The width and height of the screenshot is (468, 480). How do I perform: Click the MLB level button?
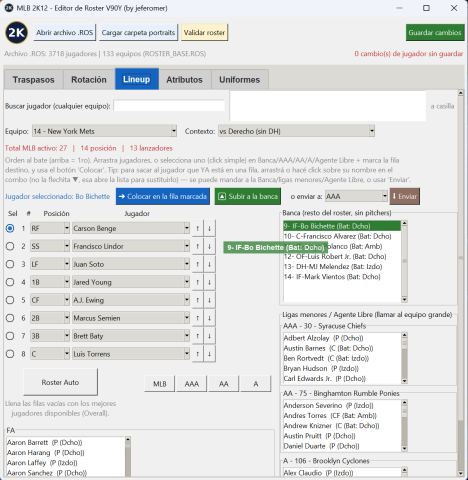(160, 384)
